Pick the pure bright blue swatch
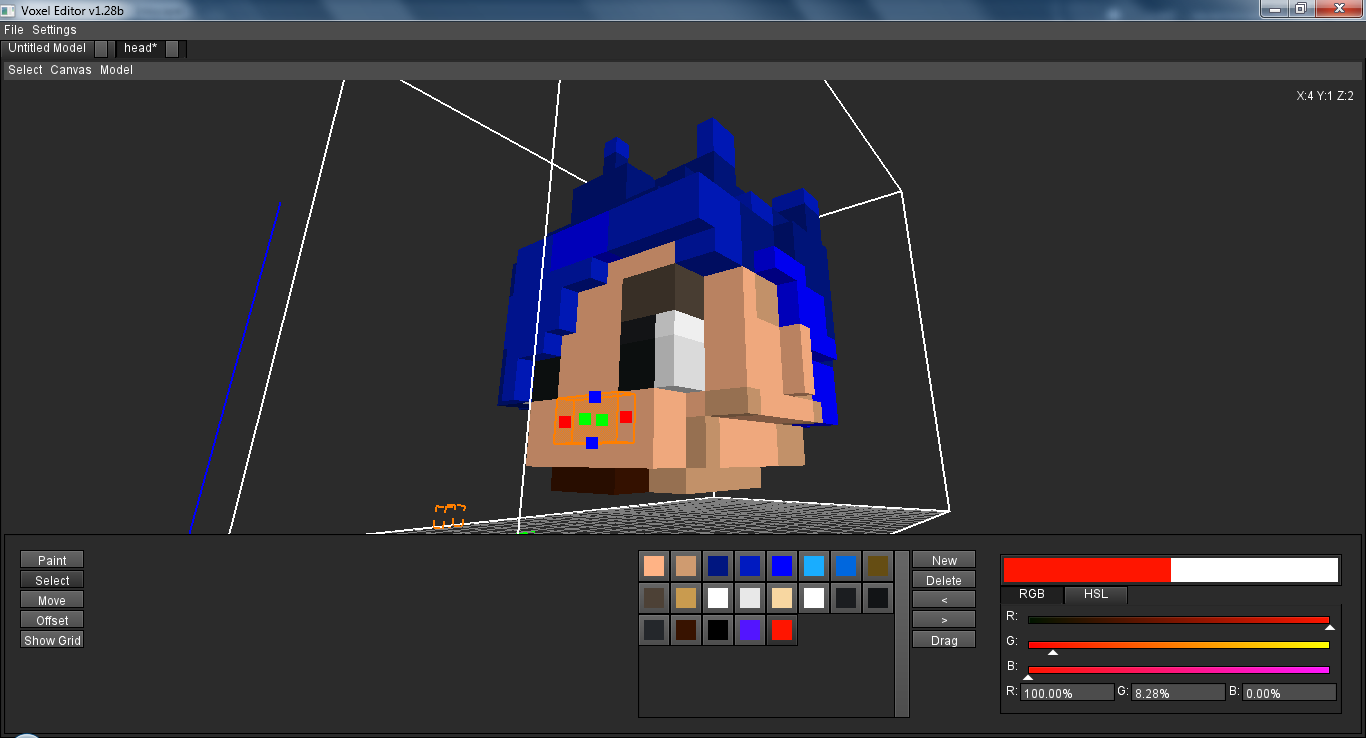This screenshot has height=738, width=1366. click(x=782, y=566)
